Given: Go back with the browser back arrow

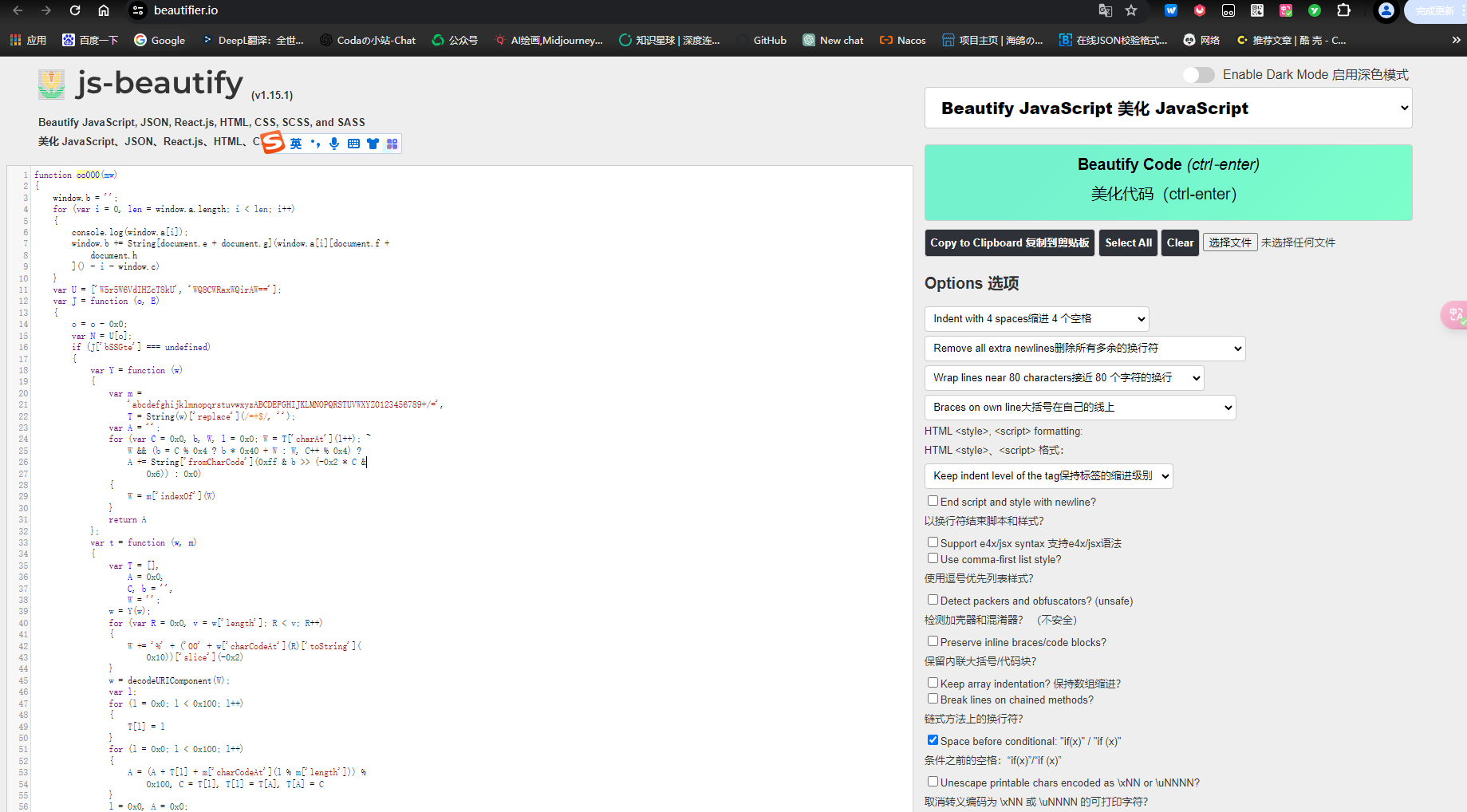Looking at the screenshot, I should point(18,10).
